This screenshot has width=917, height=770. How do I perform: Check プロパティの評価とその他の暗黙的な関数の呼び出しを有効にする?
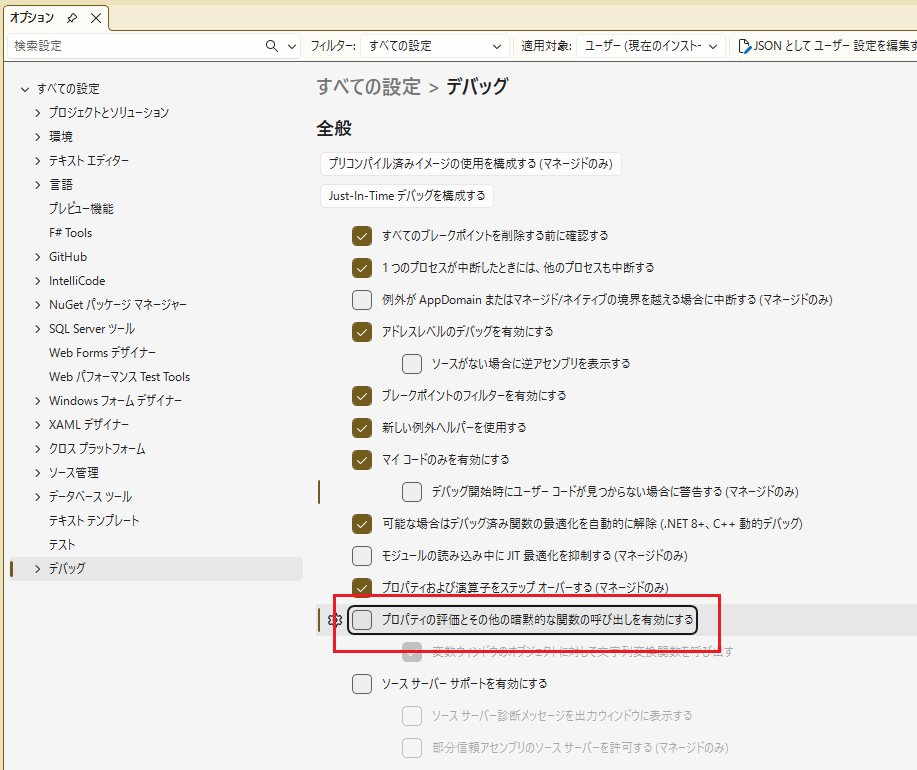pos(362,620)
